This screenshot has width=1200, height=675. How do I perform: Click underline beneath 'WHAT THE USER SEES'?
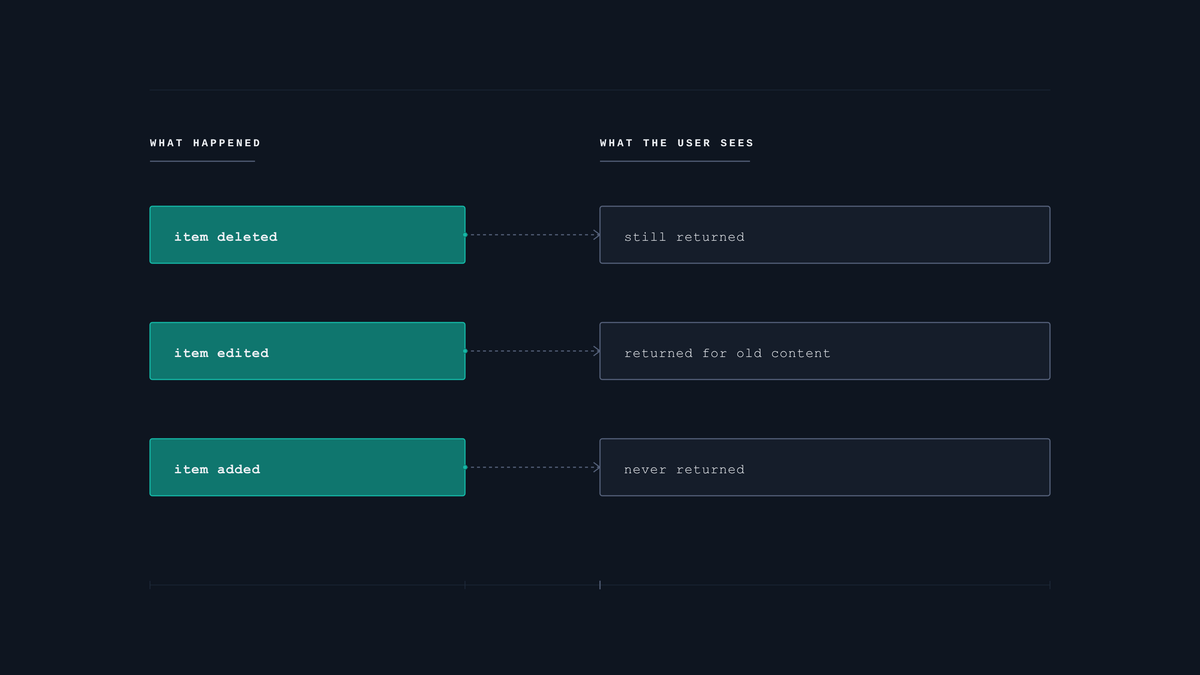[675, 161]
